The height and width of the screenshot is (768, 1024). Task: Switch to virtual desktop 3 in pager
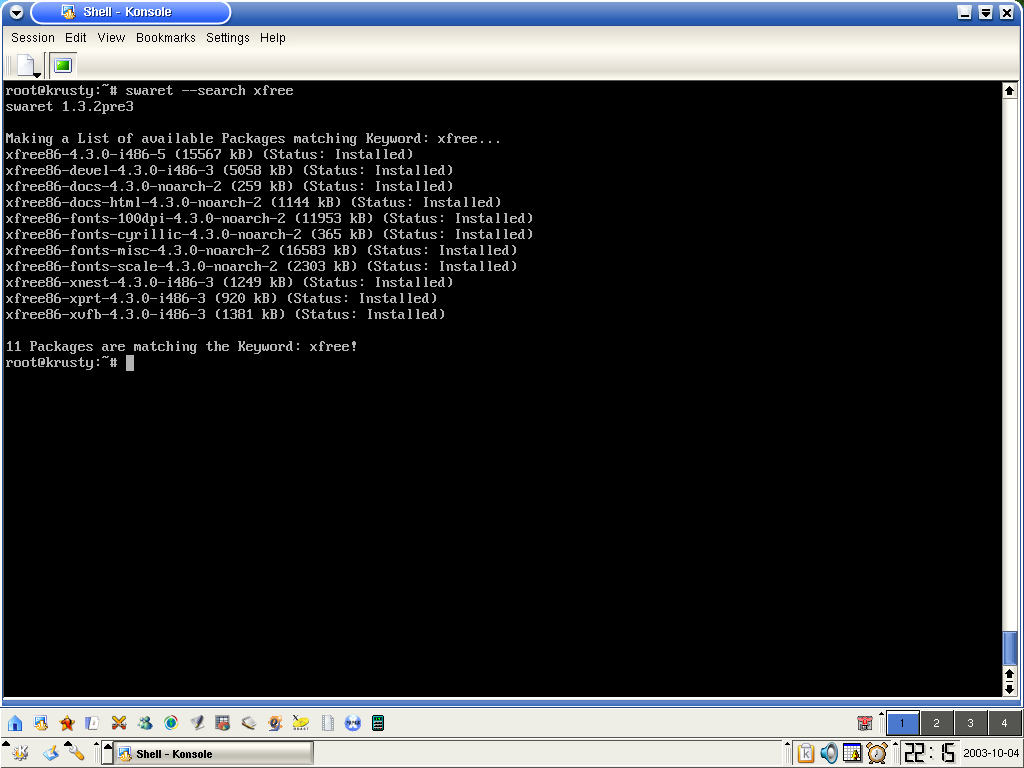pos(970,723)
